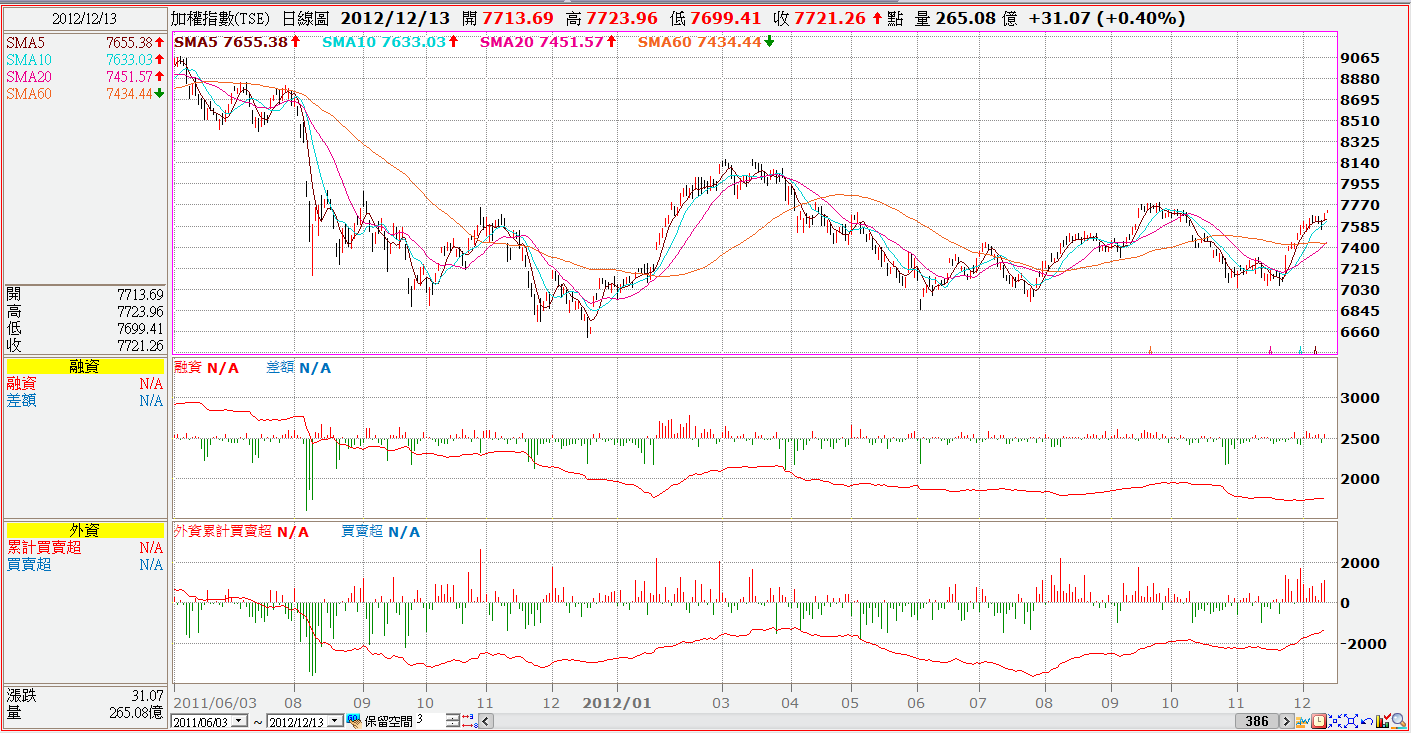Click the expand chart outward-arrows icon

tap(1350, 721)
